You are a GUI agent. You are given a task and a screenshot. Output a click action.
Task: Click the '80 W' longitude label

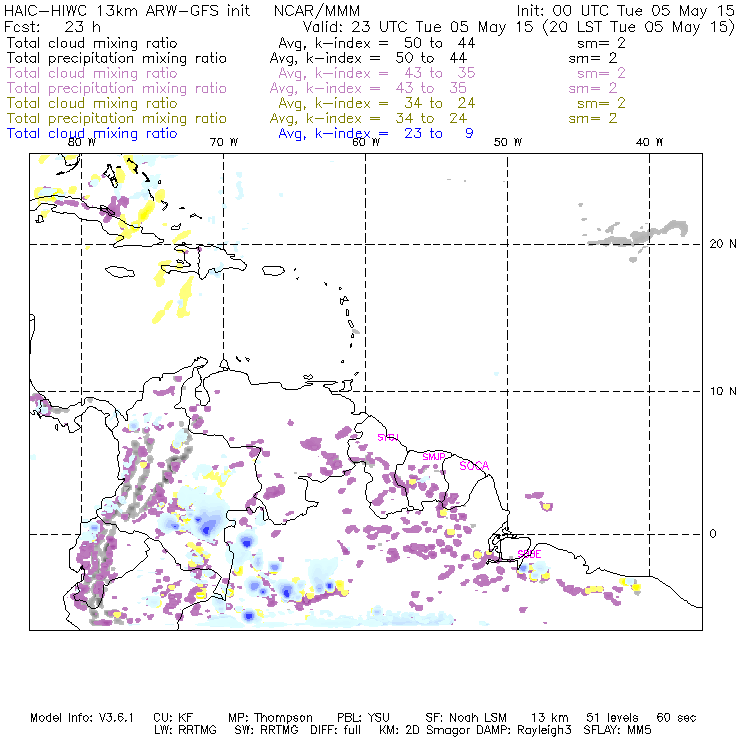pyautogui.click(x=82, y=142)
